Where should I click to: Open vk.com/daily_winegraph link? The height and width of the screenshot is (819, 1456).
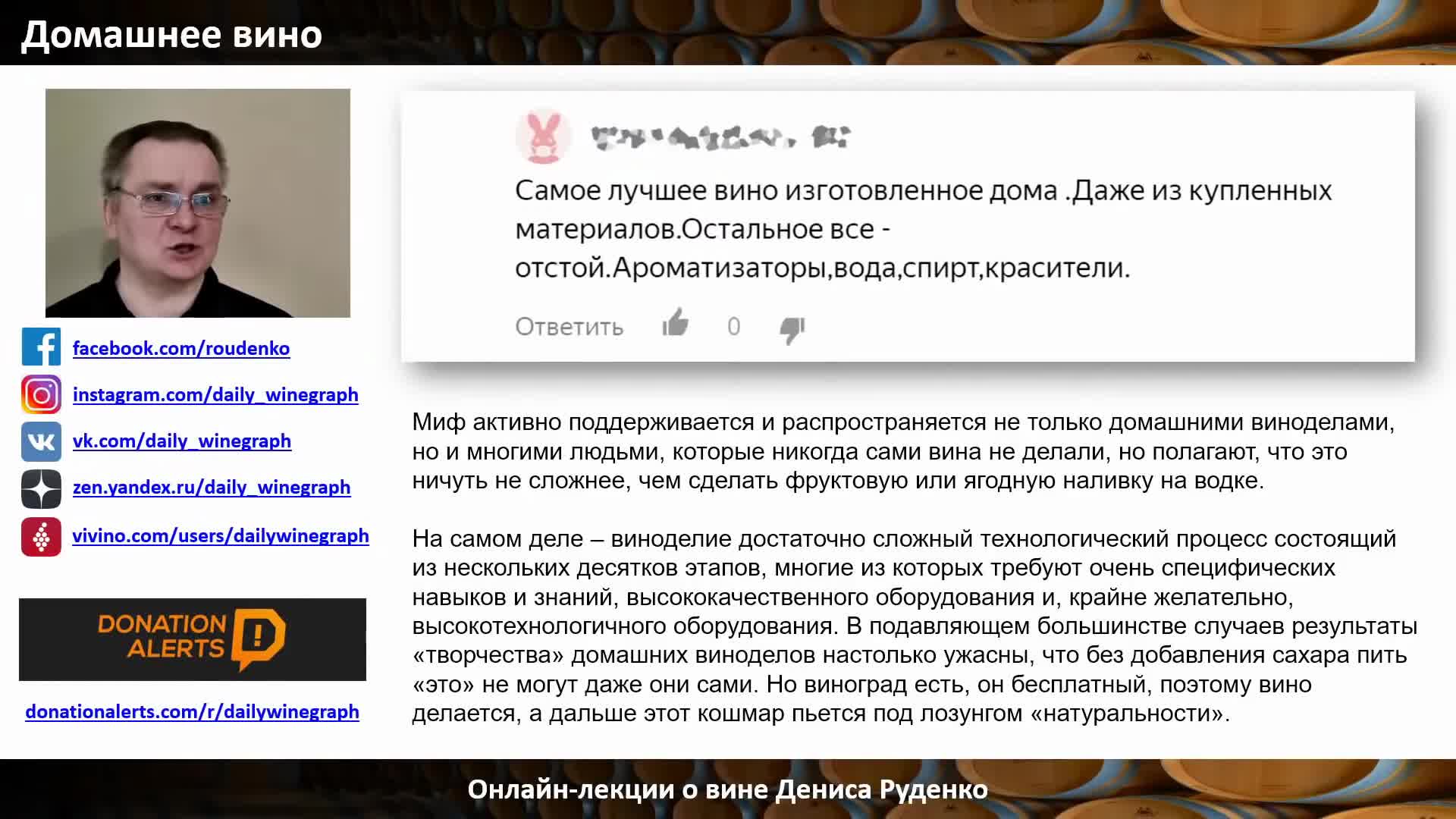182,441
